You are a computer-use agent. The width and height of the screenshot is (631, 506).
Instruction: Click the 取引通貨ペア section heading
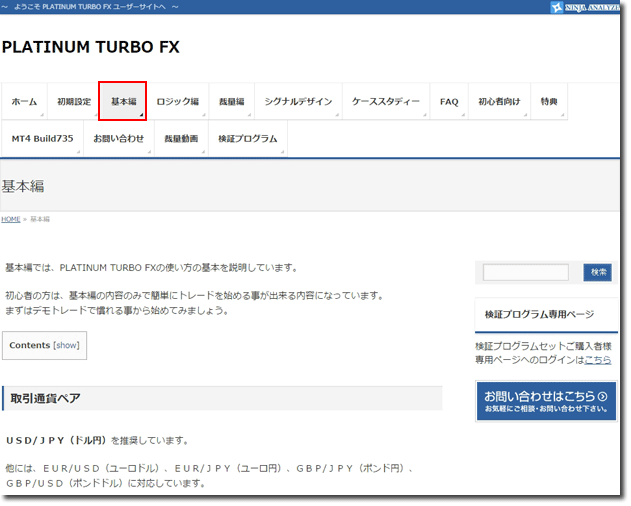coord(45,399)
